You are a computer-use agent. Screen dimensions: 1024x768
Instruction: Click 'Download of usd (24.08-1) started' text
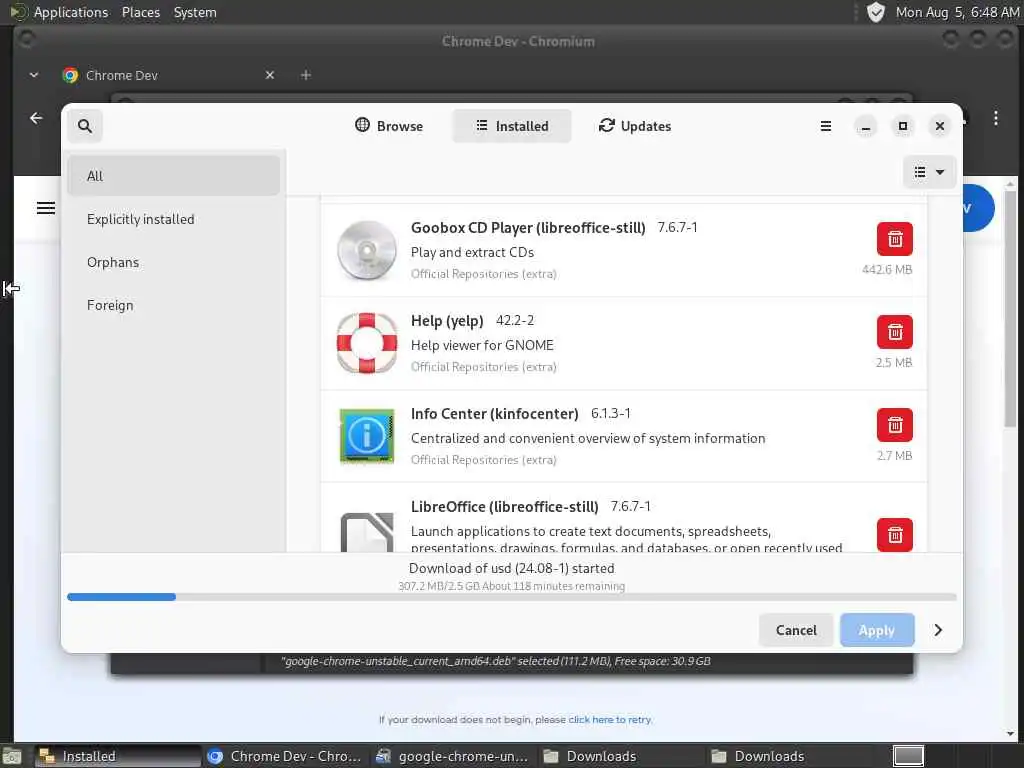(x=511, y=568)
